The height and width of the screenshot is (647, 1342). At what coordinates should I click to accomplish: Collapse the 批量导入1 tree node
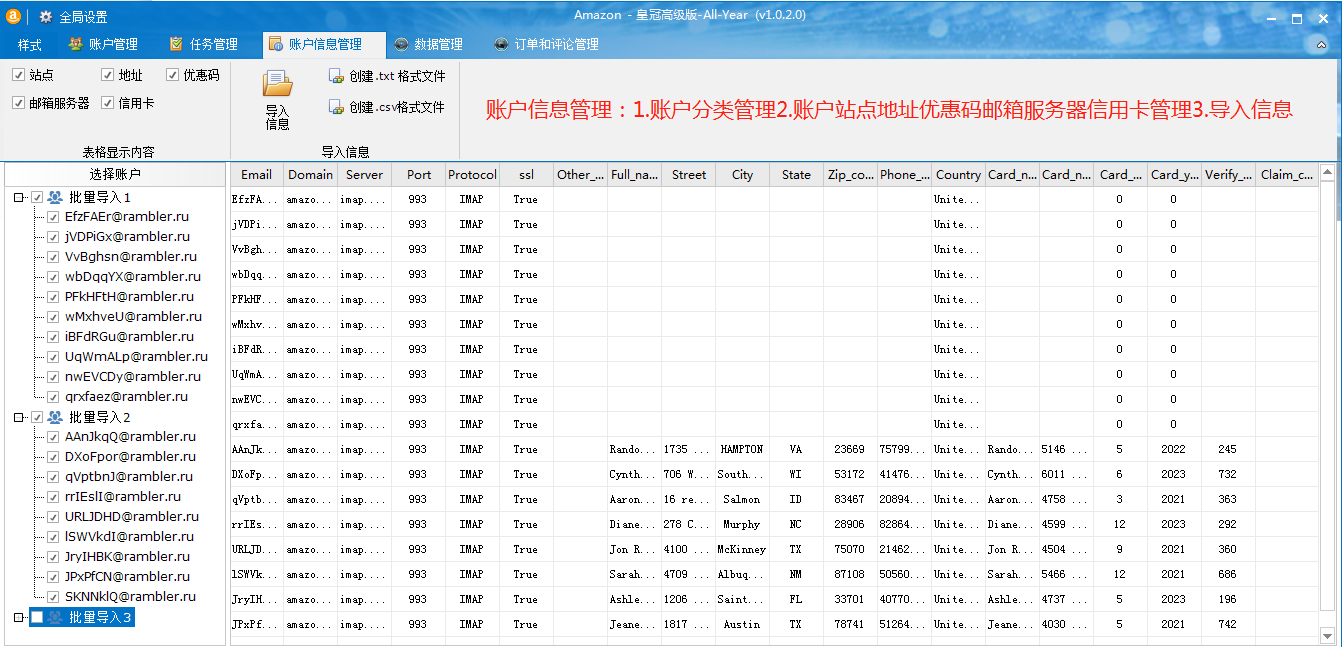point(19,197)
